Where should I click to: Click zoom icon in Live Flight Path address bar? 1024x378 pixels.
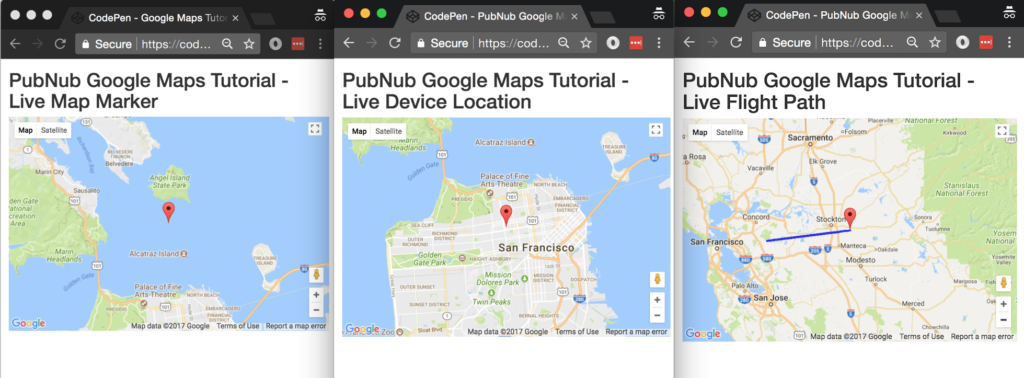[x=912, y=42]
